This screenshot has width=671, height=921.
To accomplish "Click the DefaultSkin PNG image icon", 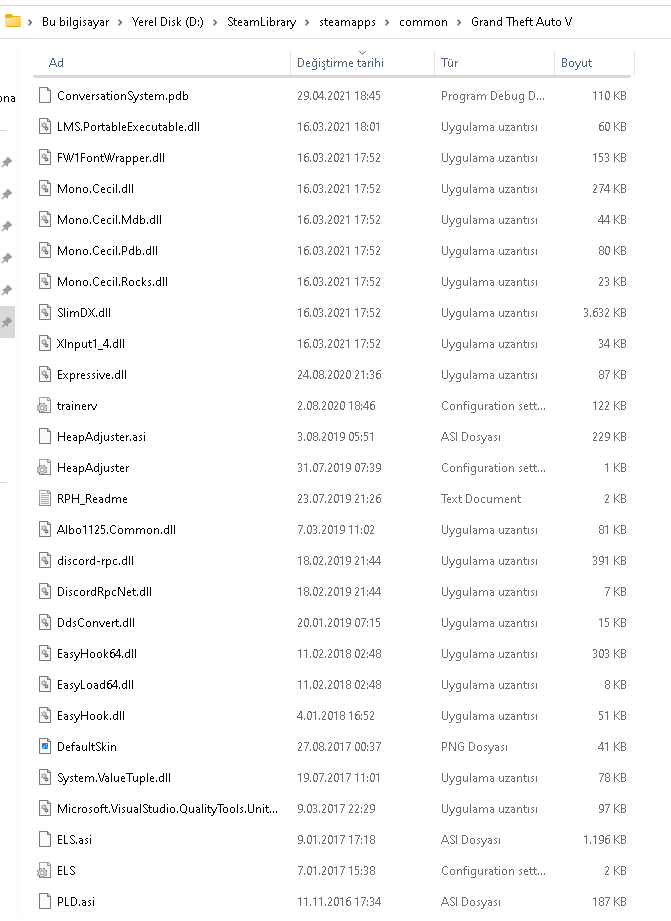I will tap(45, 746).
